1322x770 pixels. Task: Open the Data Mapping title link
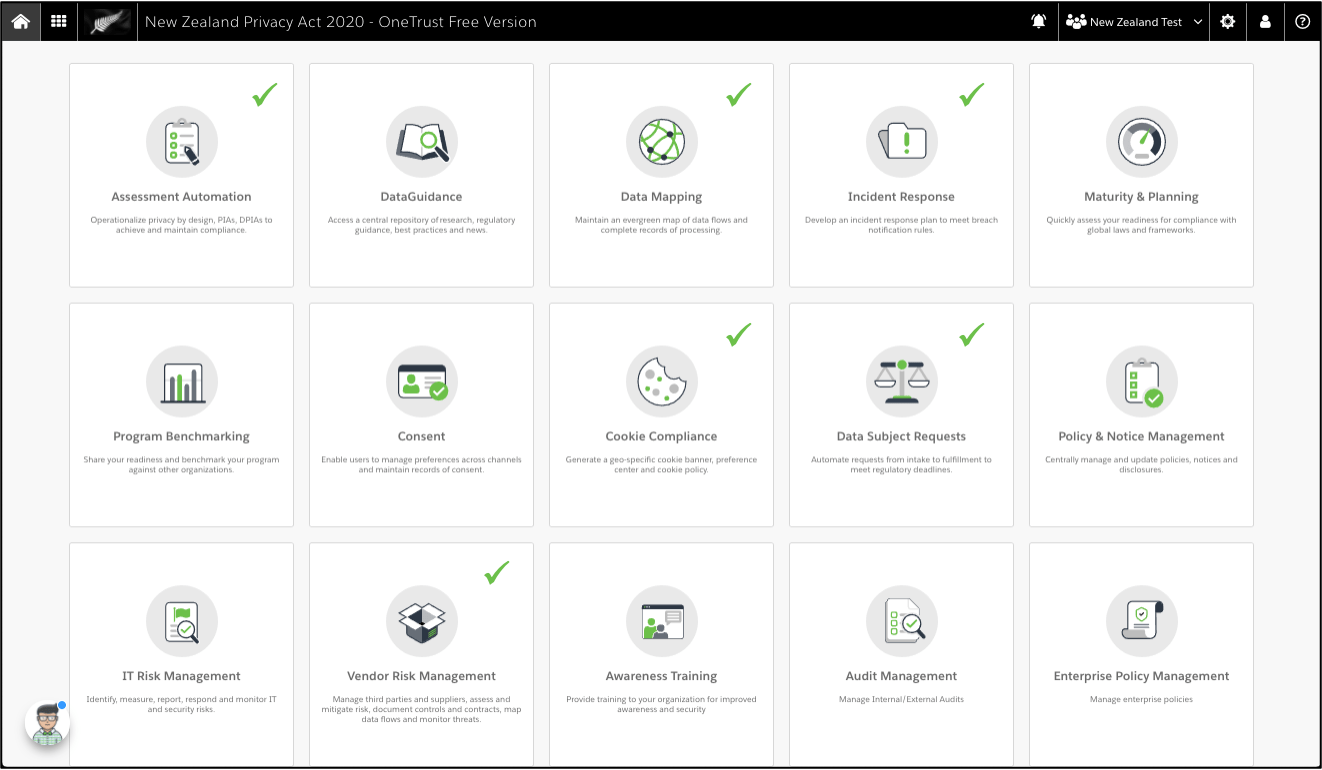click(x=662, y=197)
